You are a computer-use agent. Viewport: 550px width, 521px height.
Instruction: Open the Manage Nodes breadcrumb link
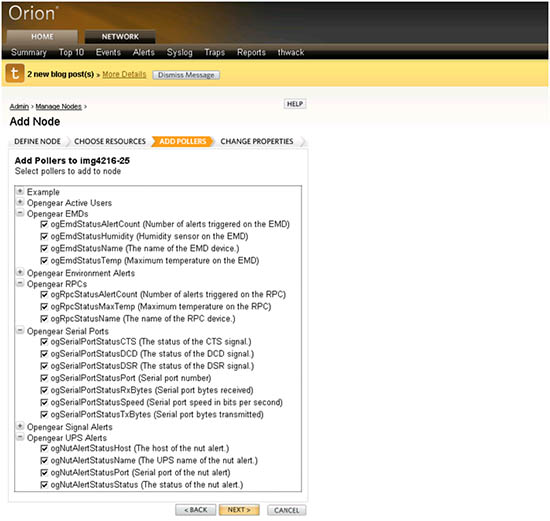pos(59,107)
